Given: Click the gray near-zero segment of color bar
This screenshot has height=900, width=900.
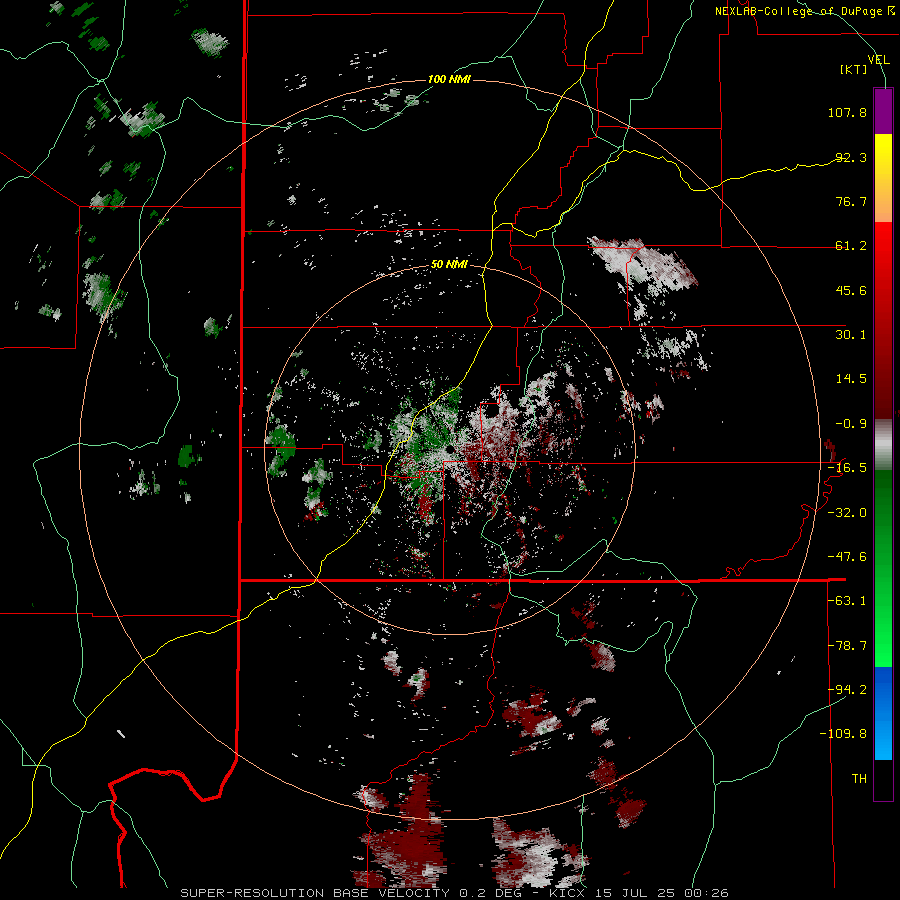Looking at the screenshot, I should (883, 445).
